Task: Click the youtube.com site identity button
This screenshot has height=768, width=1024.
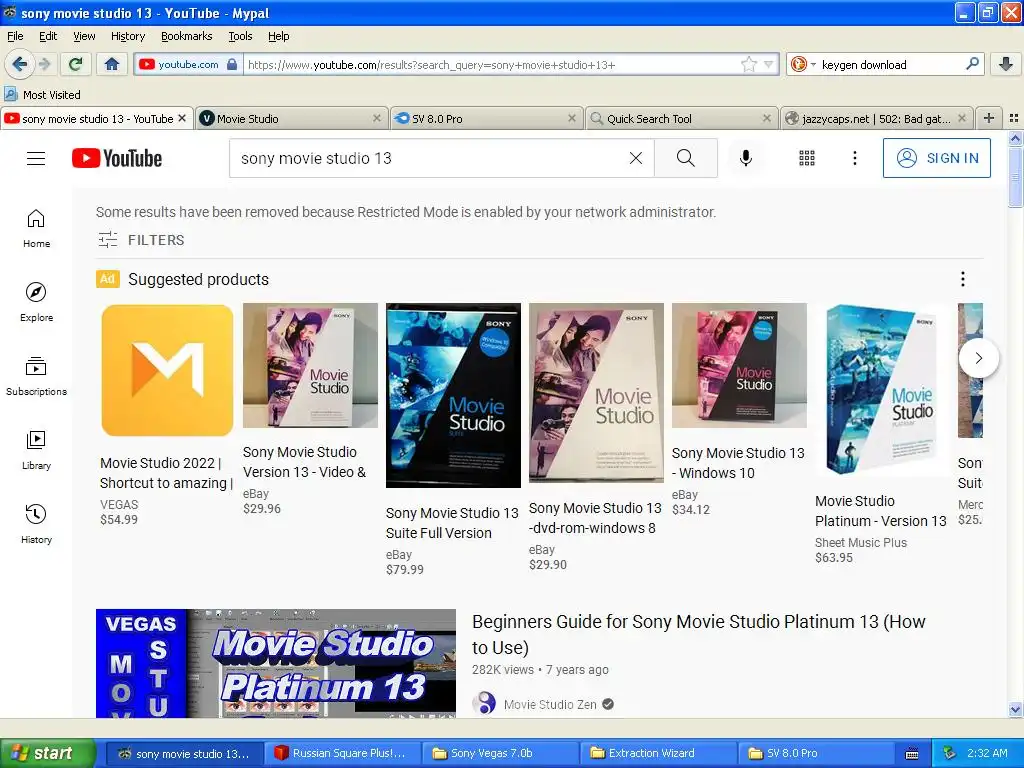Action: click(188, 64)
